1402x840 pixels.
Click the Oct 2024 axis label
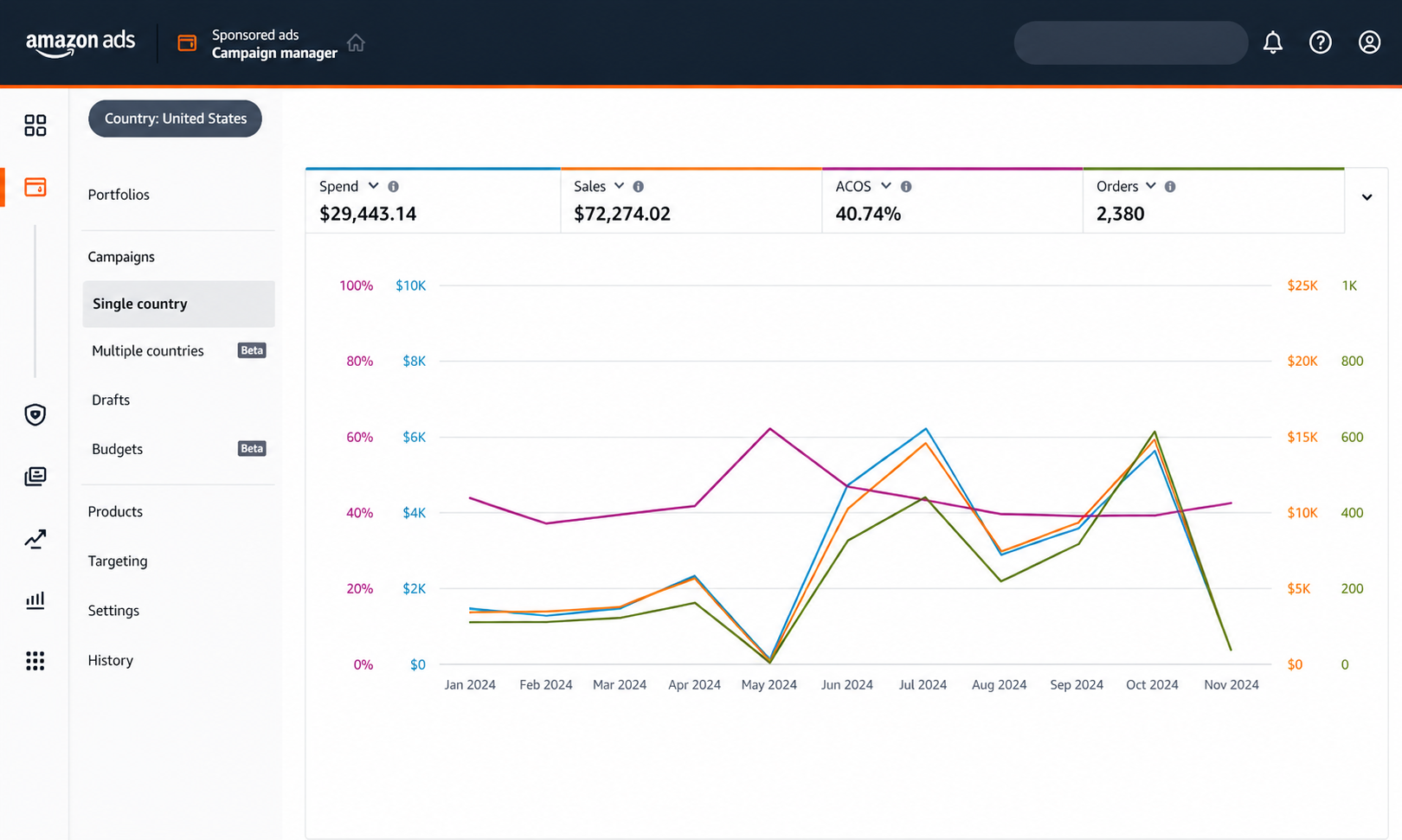[1152, 684]
